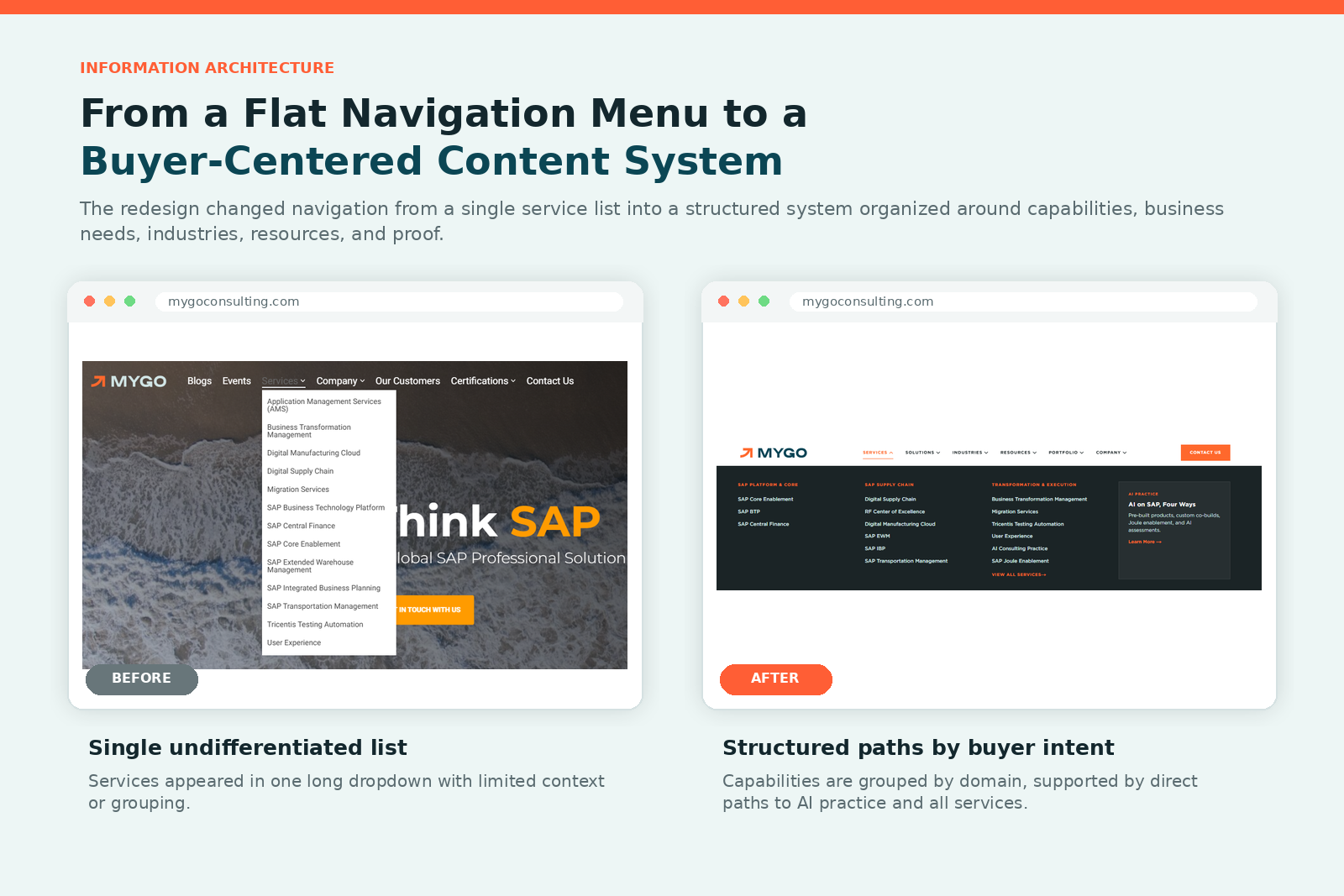Expand the Solutions menu
Viewport: 1344px width, 896px height.
tap(922, 453)
